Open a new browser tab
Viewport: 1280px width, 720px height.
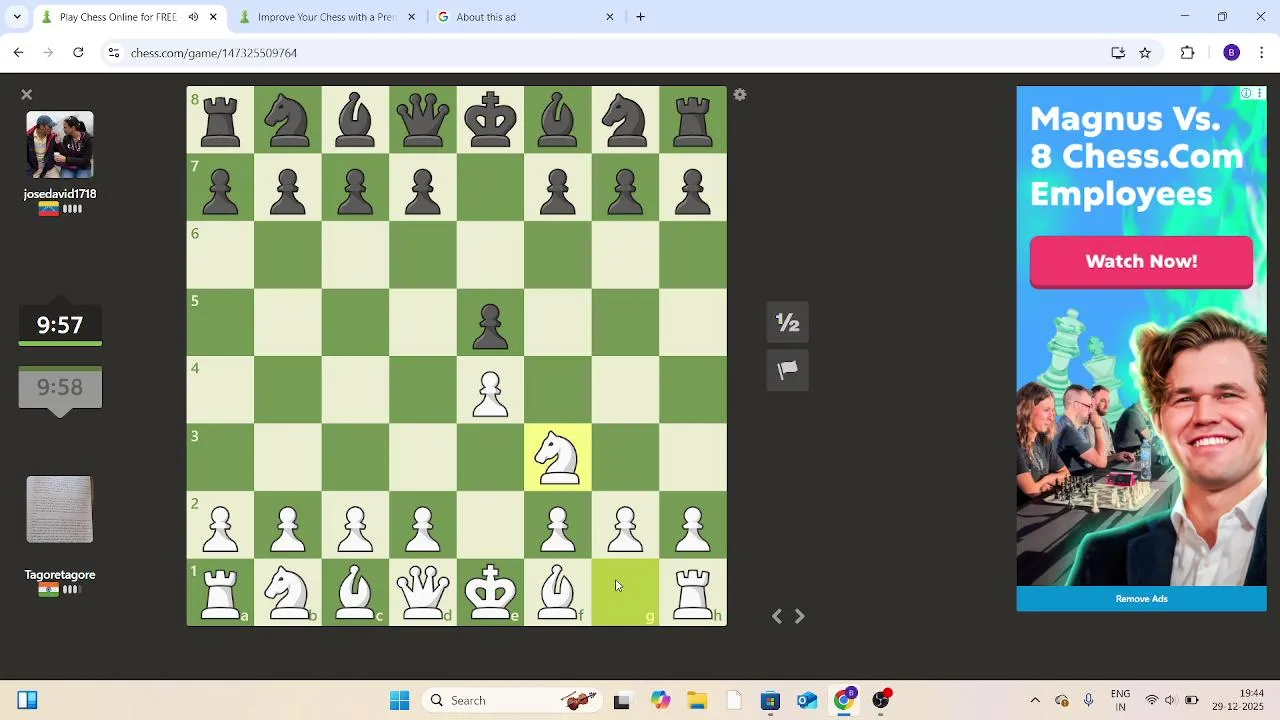[x=641, y=17]
